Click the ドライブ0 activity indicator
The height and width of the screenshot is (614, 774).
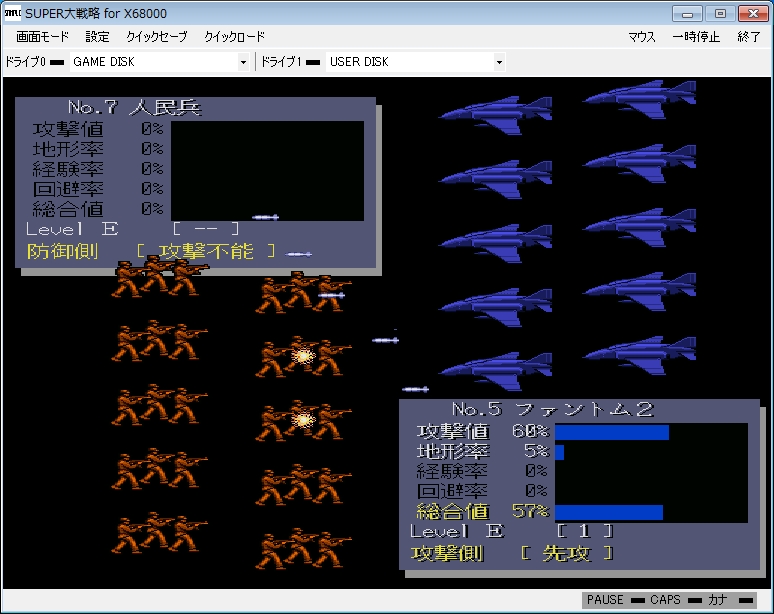57,62
